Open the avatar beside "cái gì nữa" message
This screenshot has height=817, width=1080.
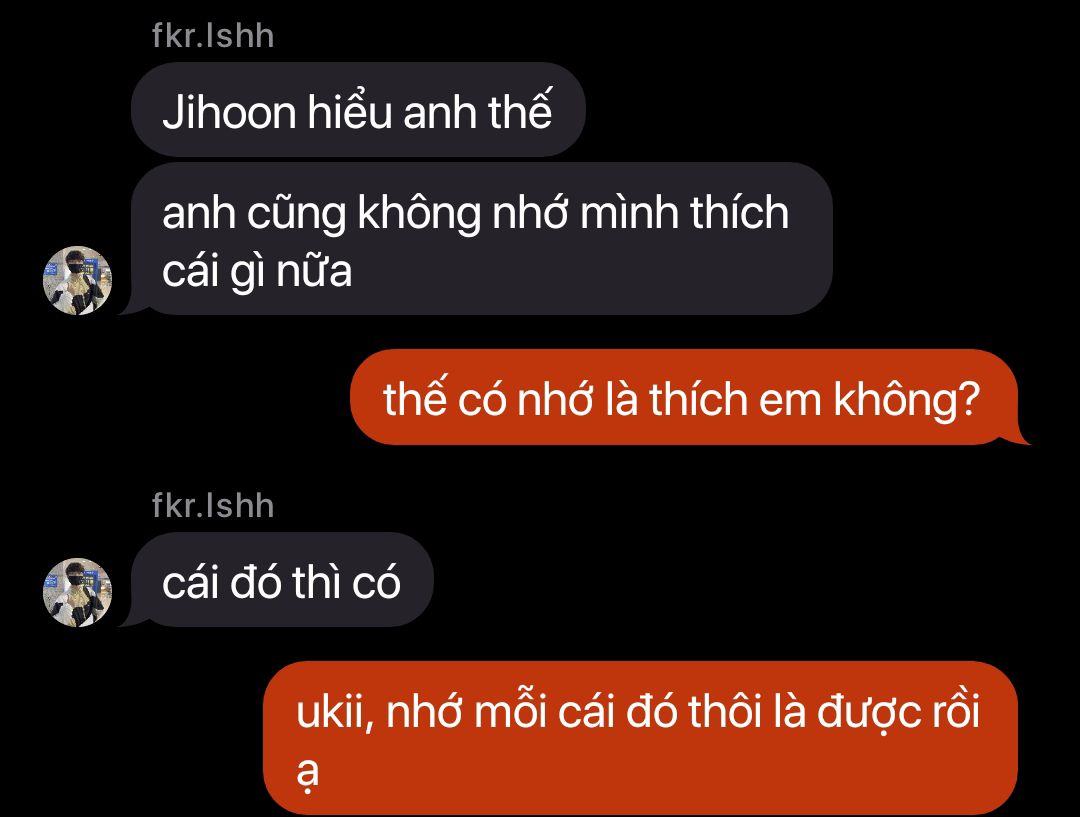tap(77, 280)
